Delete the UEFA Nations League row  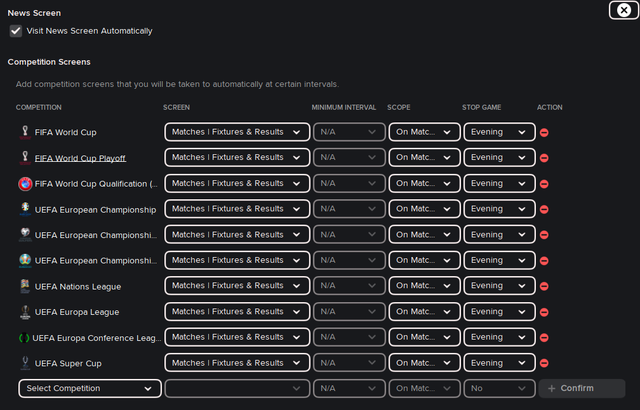[544, 286]
